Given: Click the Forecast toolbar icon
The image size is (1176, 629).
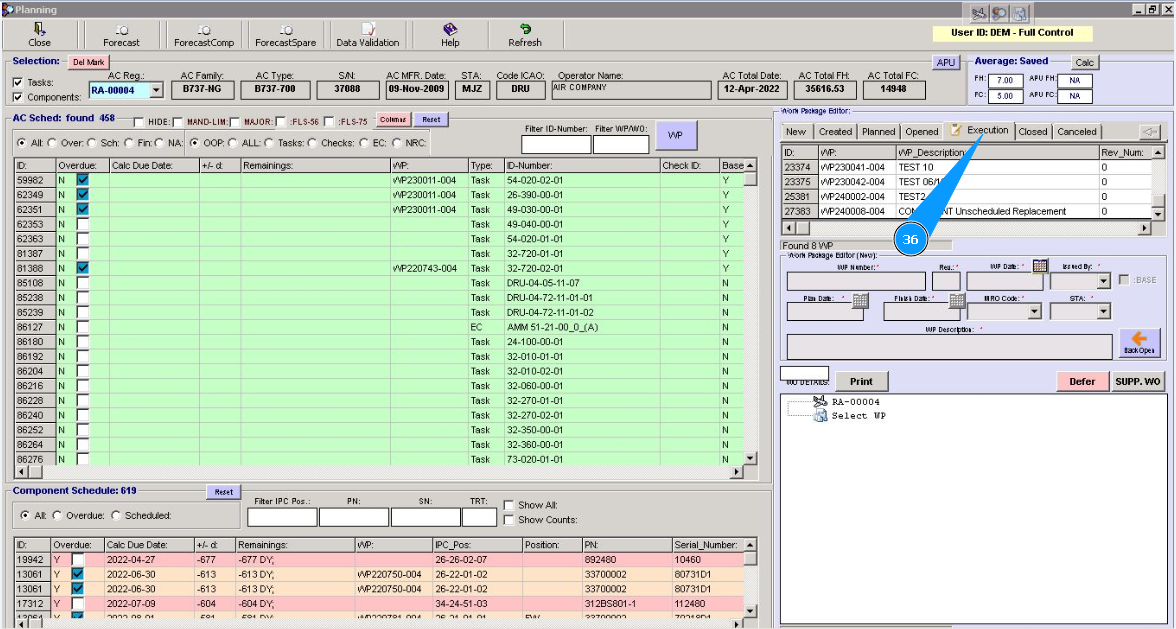Looking at the screenshot, I should 121,35.
